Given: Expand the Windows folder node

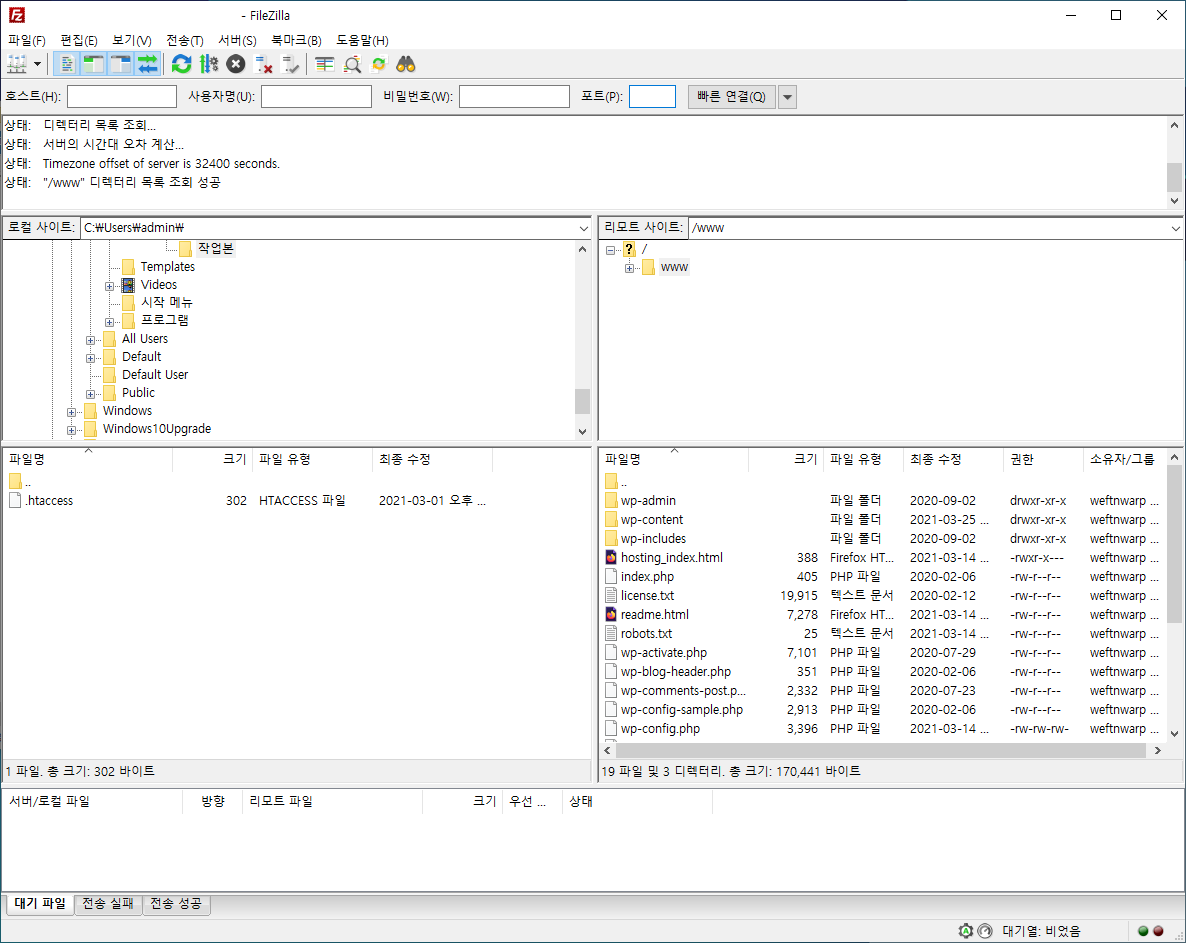Looking at the screenshot, I should 72,411.
